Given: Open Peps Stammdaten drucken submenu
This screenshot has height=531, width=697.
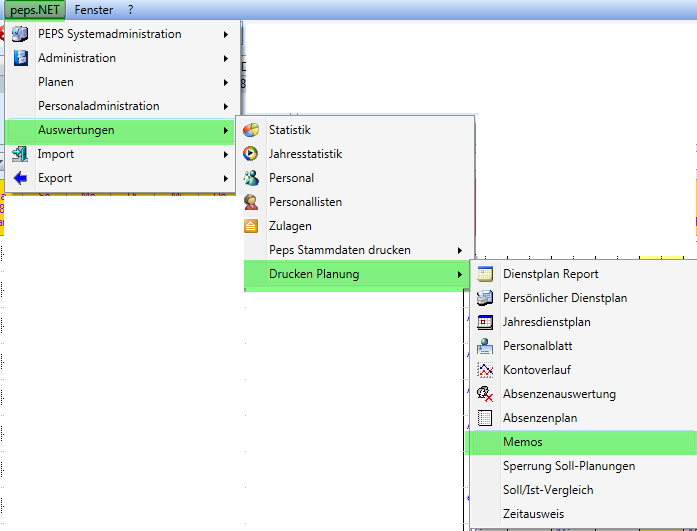Looking at the screenshot, I should pos(359,250).
